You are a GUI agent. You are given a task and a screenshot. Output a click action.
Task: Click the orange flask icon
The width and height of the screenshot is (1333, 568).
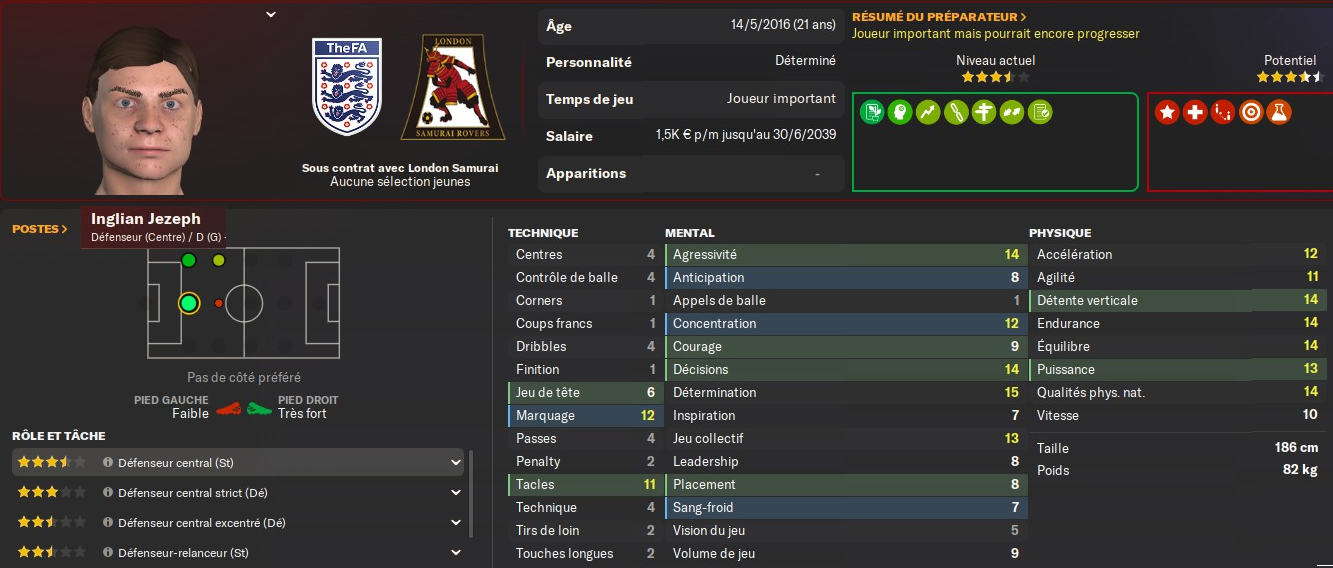(1278, 113)
